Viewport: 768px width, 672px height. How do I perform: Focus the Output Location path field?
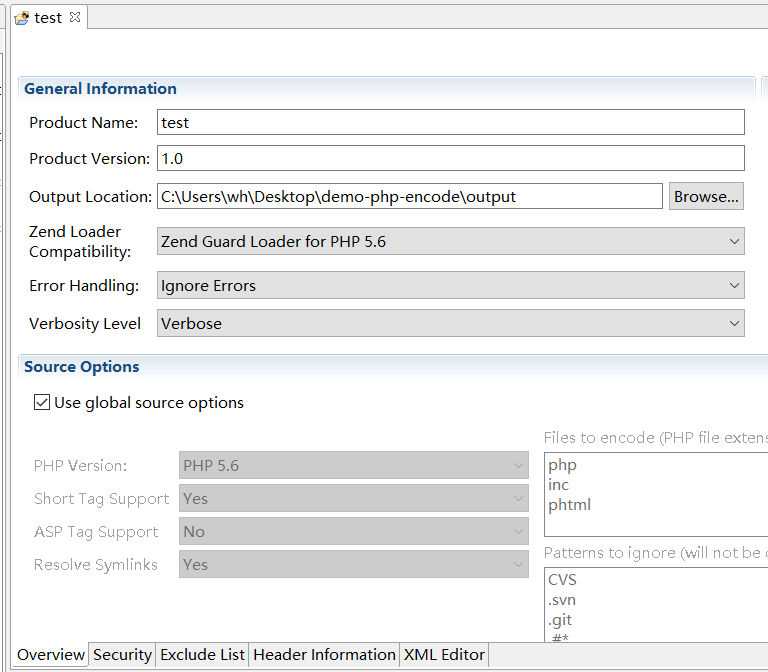point(410,196)
